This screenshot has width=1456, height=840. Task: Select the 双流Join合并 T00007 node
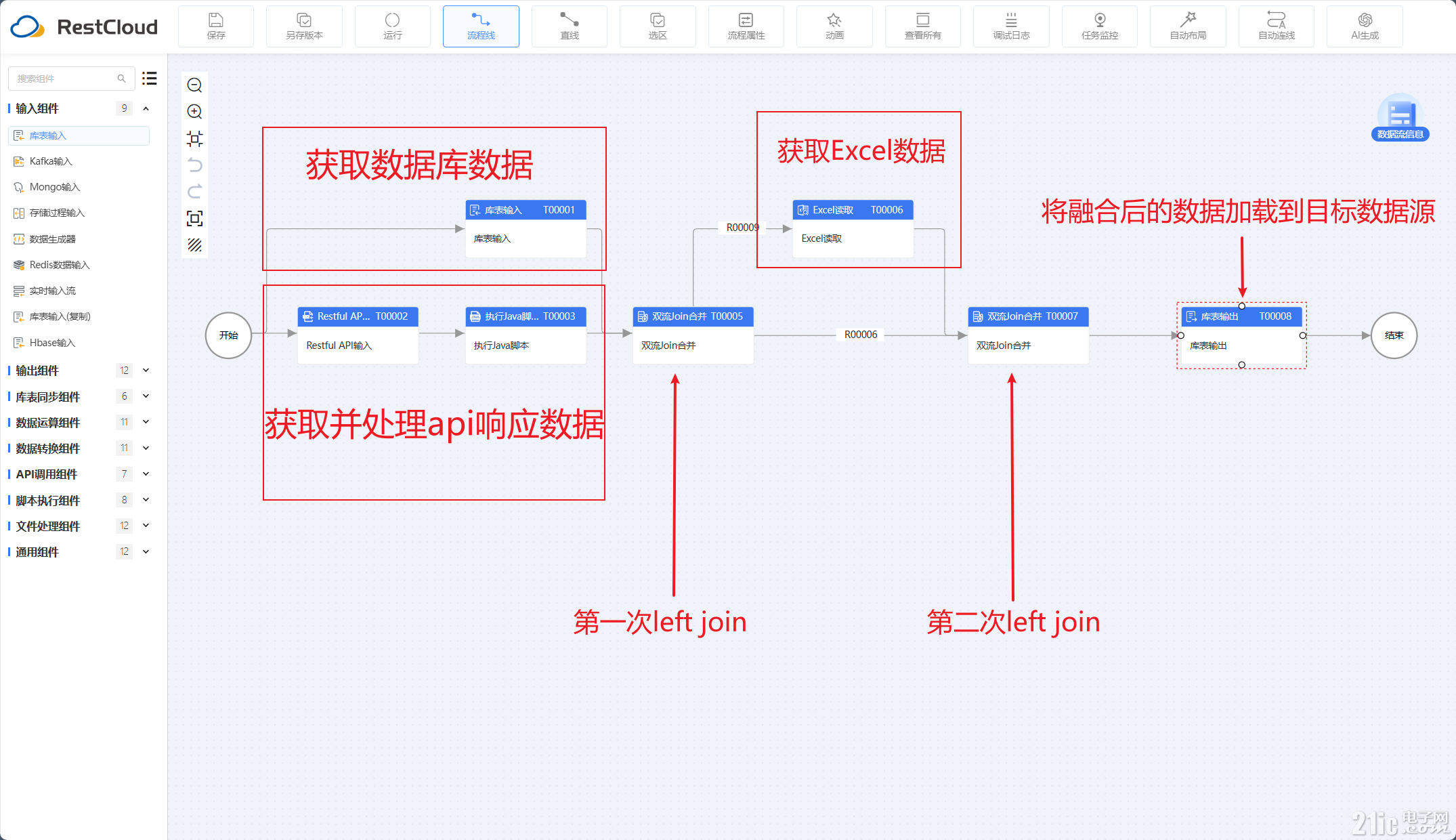(1028, 335)
